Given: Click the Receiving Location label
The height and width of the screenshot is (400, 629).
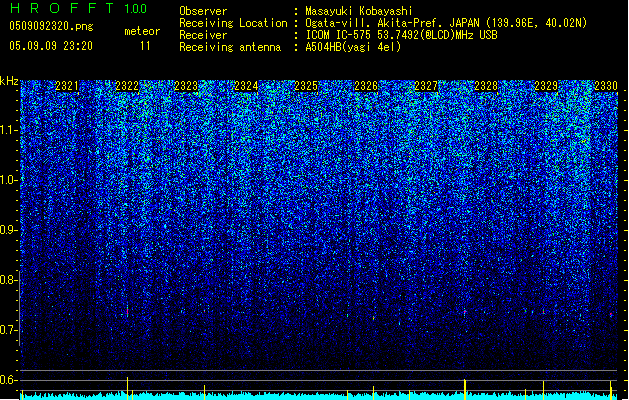Looking at the screenshot, I should click(x=233, y=23).
